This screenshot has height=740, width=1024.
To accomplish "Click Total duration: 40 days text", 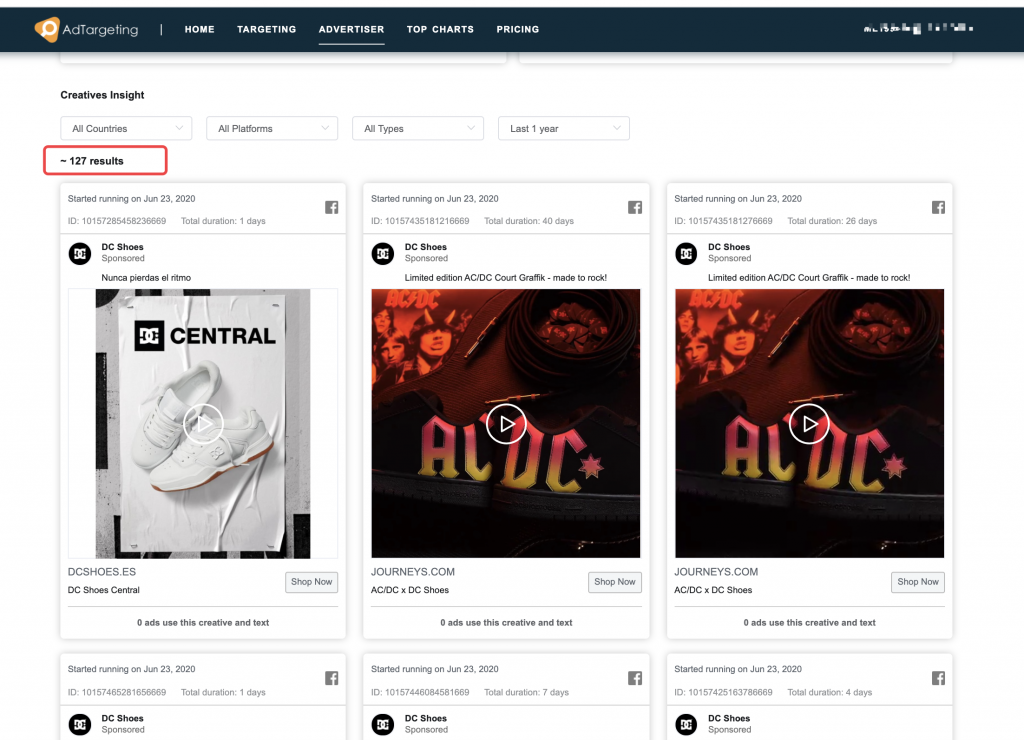I will coord(529,221).
